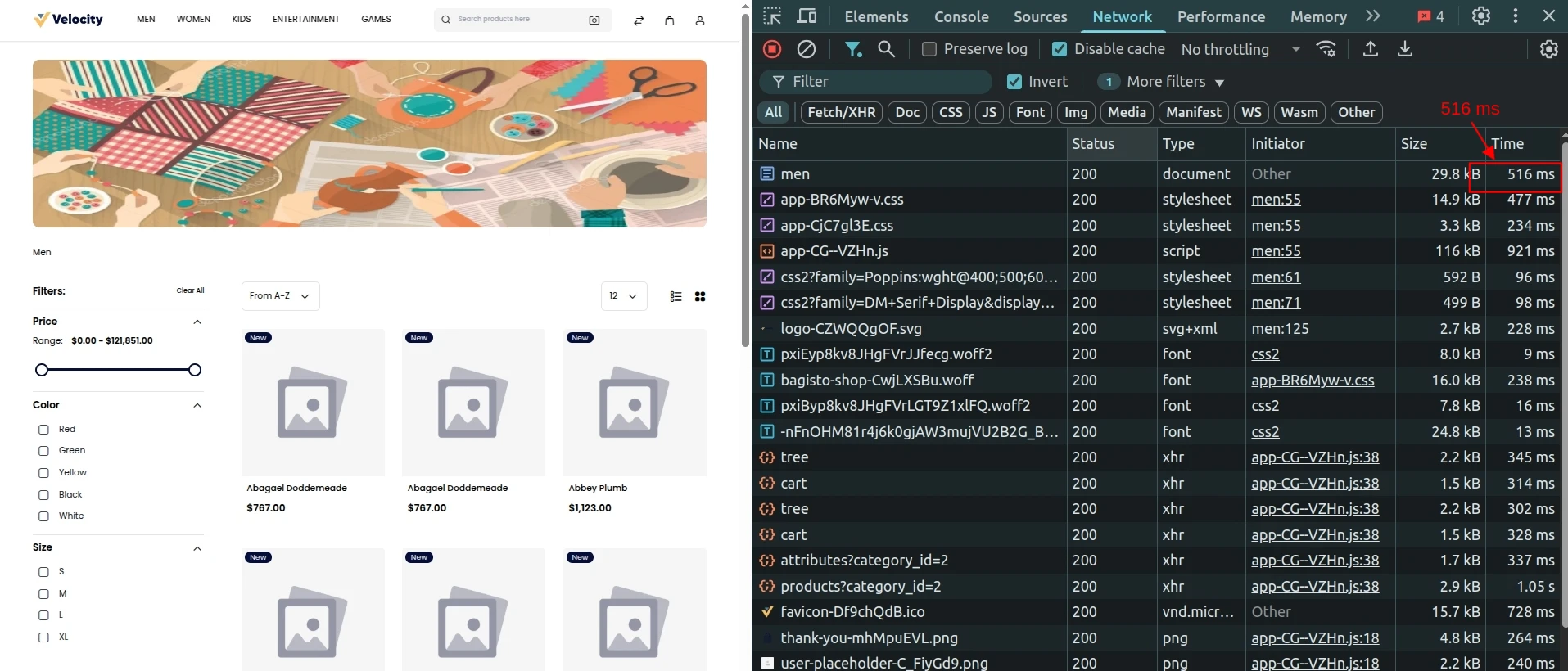Screen dimensions: 1568x671
Task: Toggle device toolbar icon in DevTools
Action: click(x=807, y=16)
